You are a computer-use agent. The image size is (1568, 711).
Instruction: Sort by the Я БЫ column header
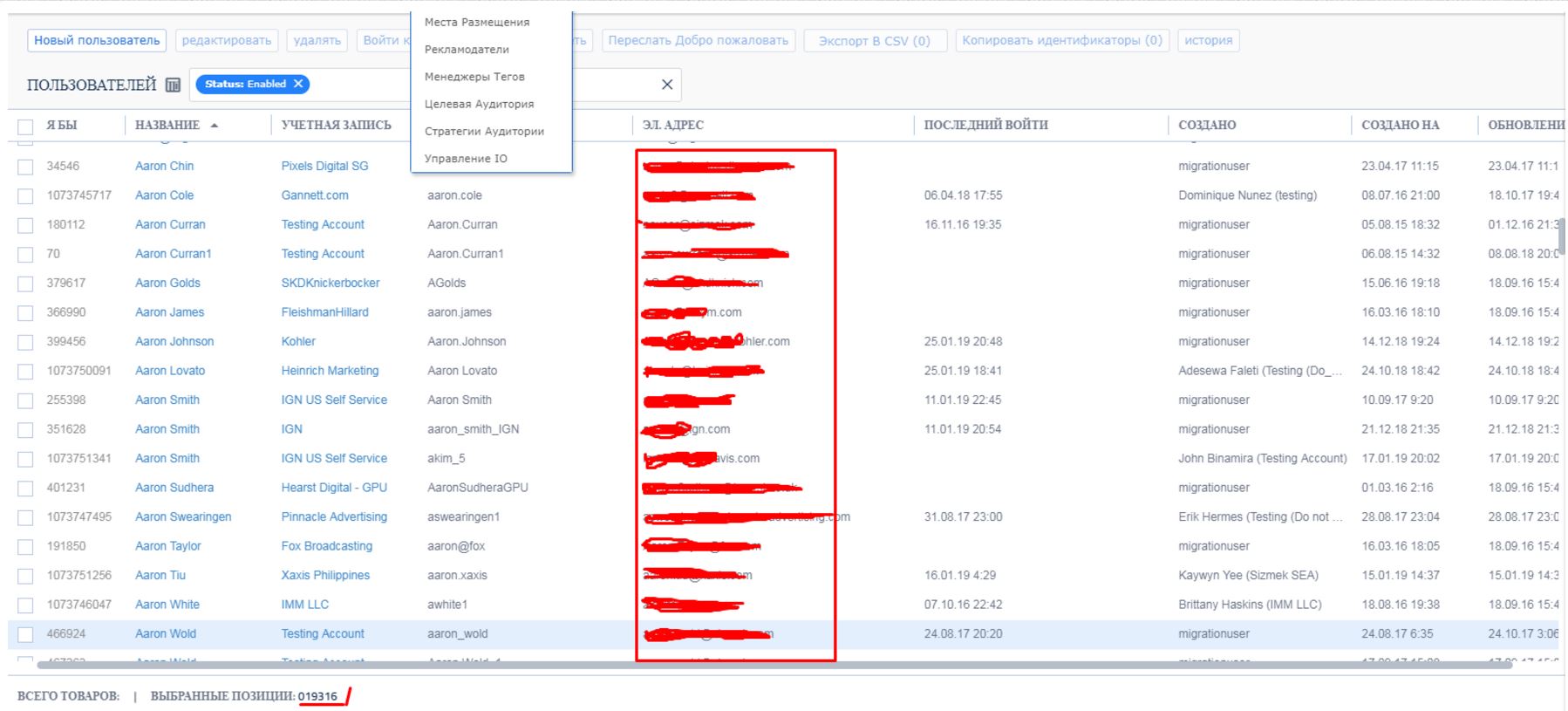click(62, 125)
